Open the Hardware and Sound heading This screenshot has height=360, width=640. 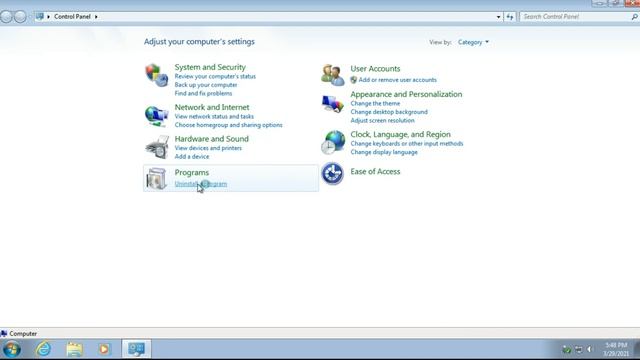pos(211,139)
